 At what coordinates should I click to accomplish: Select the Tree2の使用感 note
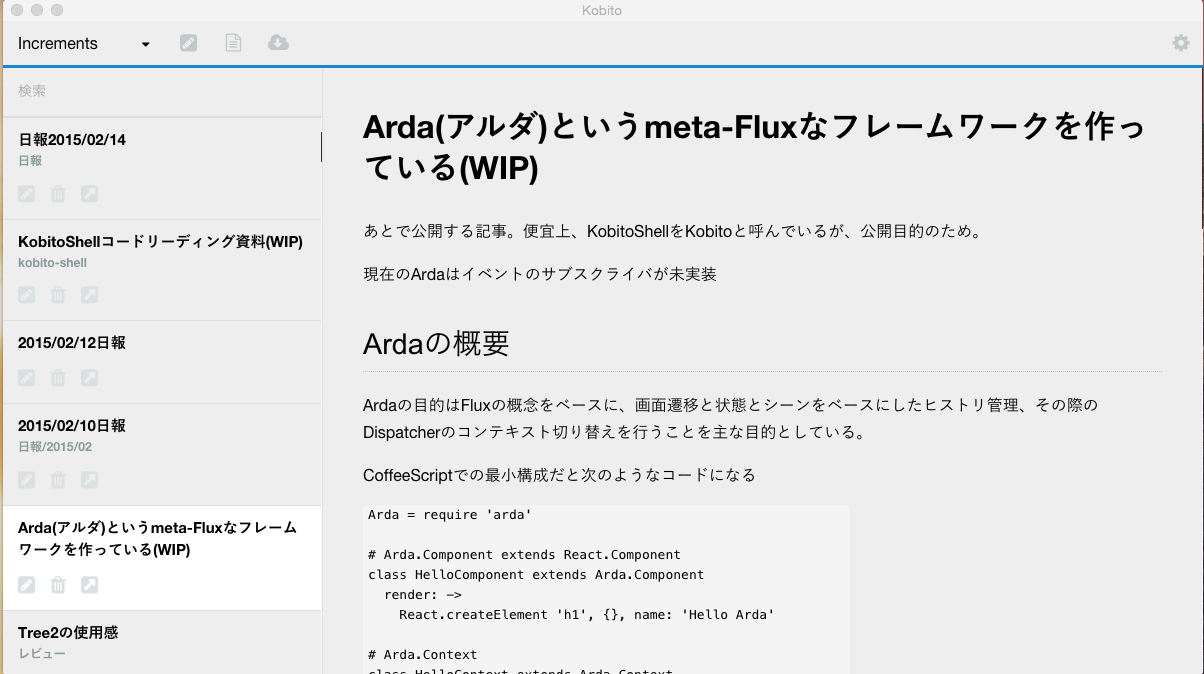tap(162, 643)
